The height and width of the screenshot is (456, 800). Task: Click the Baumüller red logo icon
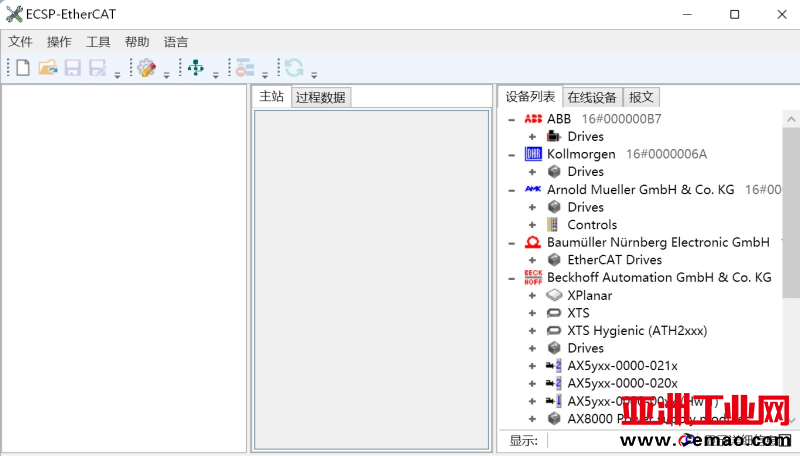tap(533, 242)
